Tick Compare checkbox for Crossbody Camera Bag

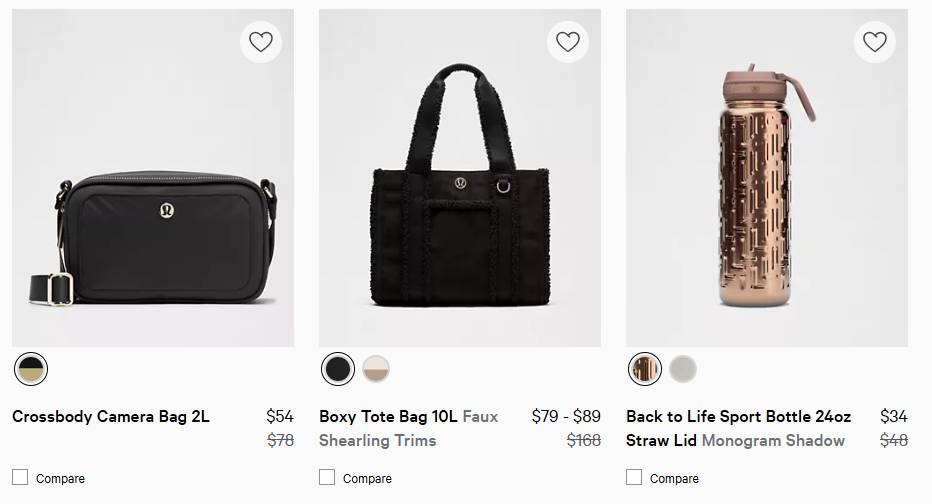tap(21, 477)
